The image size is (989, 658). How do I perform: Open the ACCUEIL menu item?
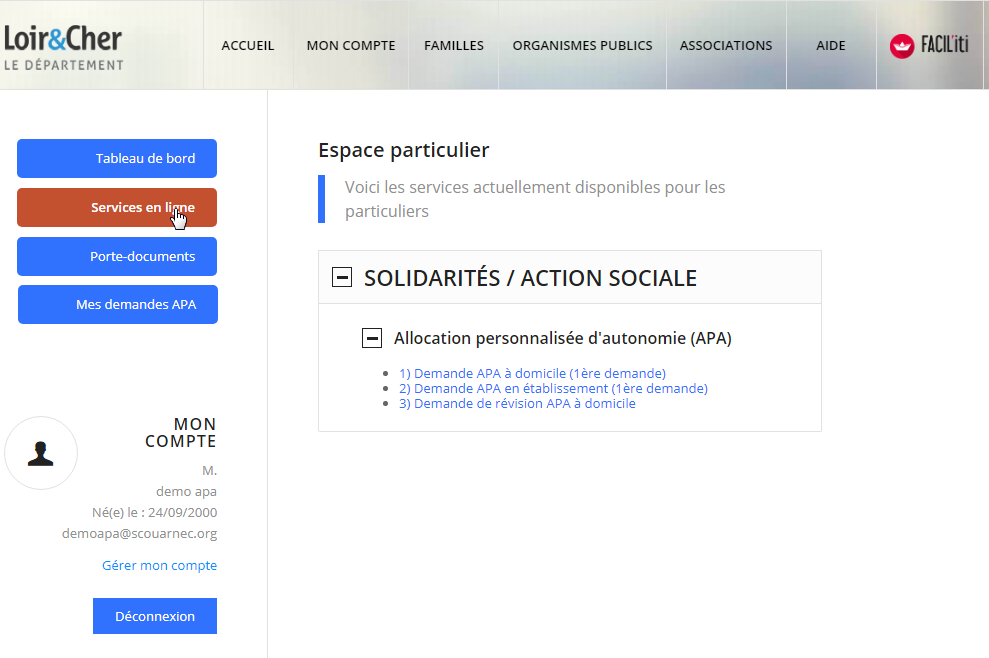click(x=247, y=45)
